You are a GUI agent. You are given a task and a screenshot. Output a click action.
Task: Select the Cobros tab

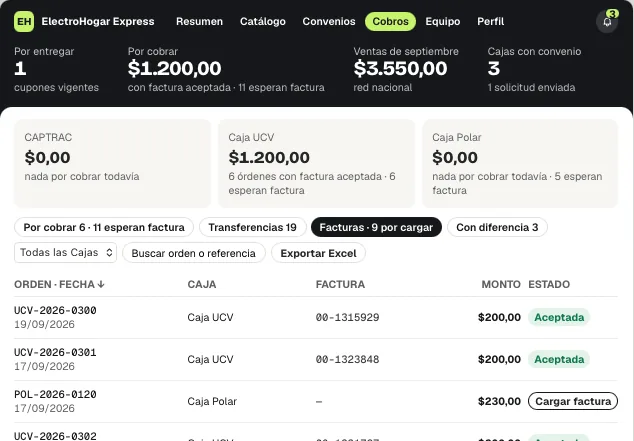(x=390, y=21)
